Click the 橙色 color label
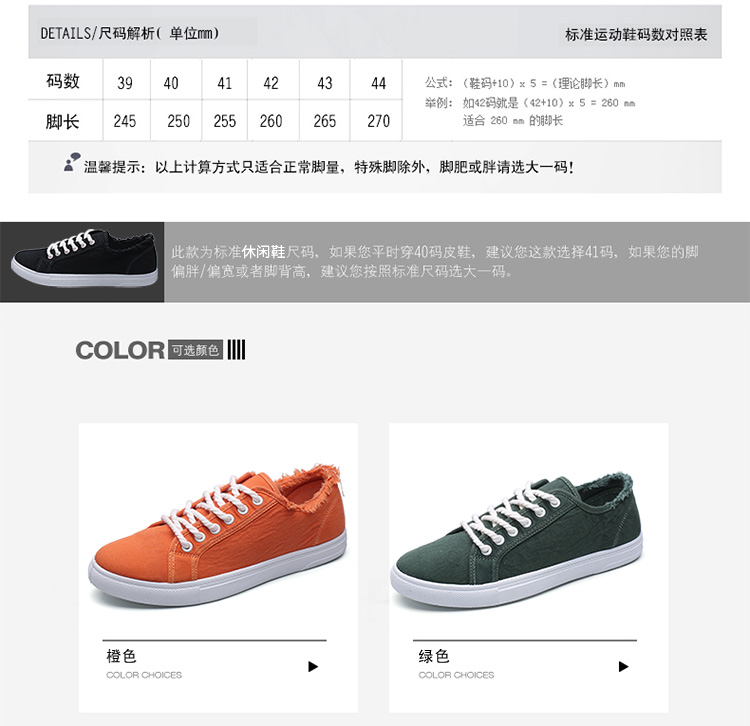Image resolution: width=750 pixels, height=726 pixels. click(x=121, y=656)
